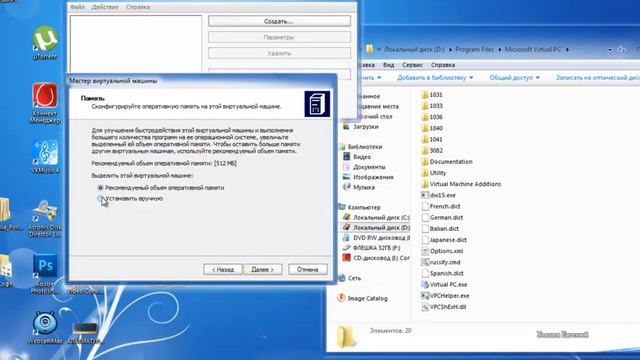
Task: Select the VPCHelper.exe file icon
Action: pos(425,296)
